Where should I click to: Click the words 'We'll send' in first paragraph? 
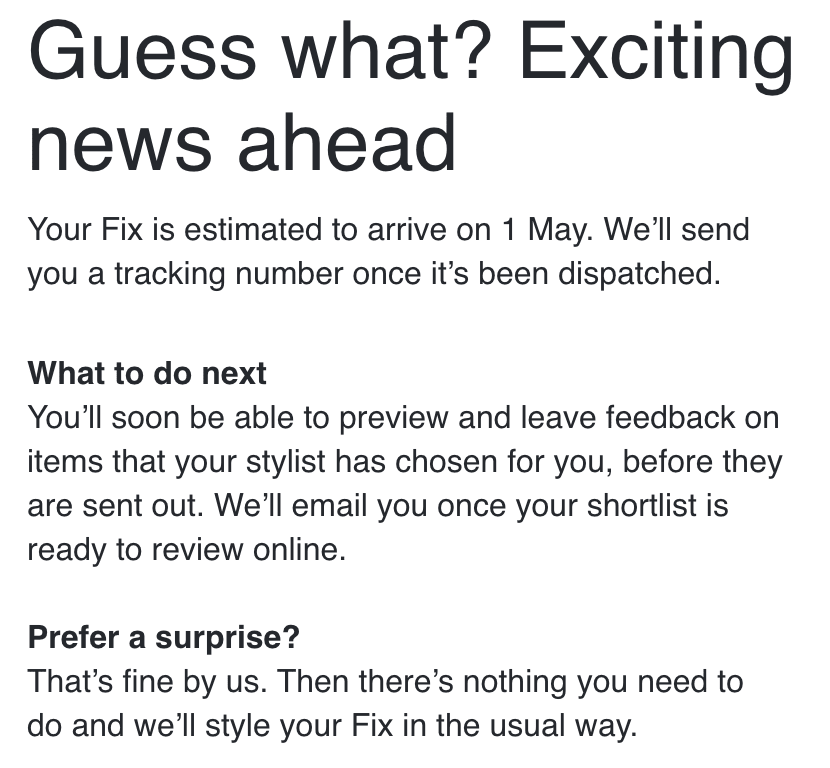tap(676, 230)
